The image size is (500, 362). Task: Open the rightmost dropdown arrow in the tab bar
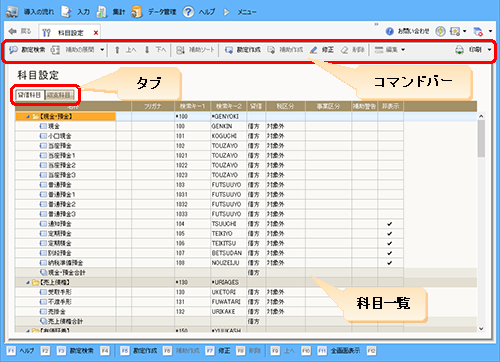click(x=490, y=31)
